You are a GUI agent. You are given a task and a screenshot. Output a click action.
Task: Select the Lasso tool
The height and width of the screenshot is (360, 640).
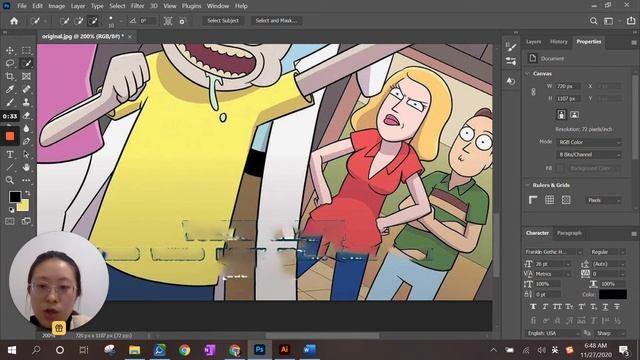pyautogui.click(x=10, y=63)
